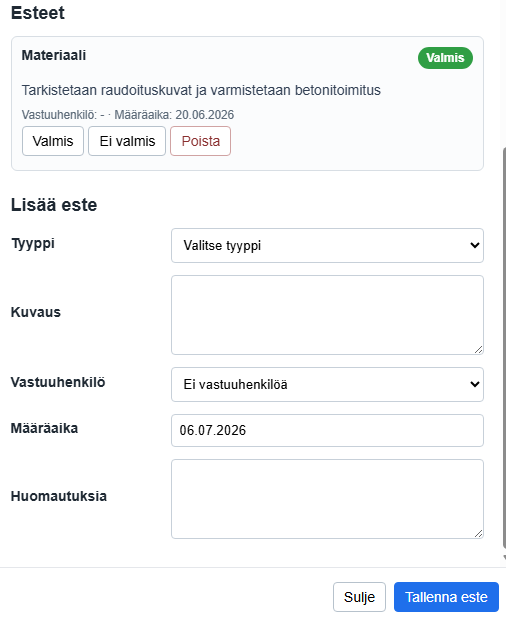The image size is (506, 622).
Task: Click the Materiaali heading text
Action: [54, 55]
